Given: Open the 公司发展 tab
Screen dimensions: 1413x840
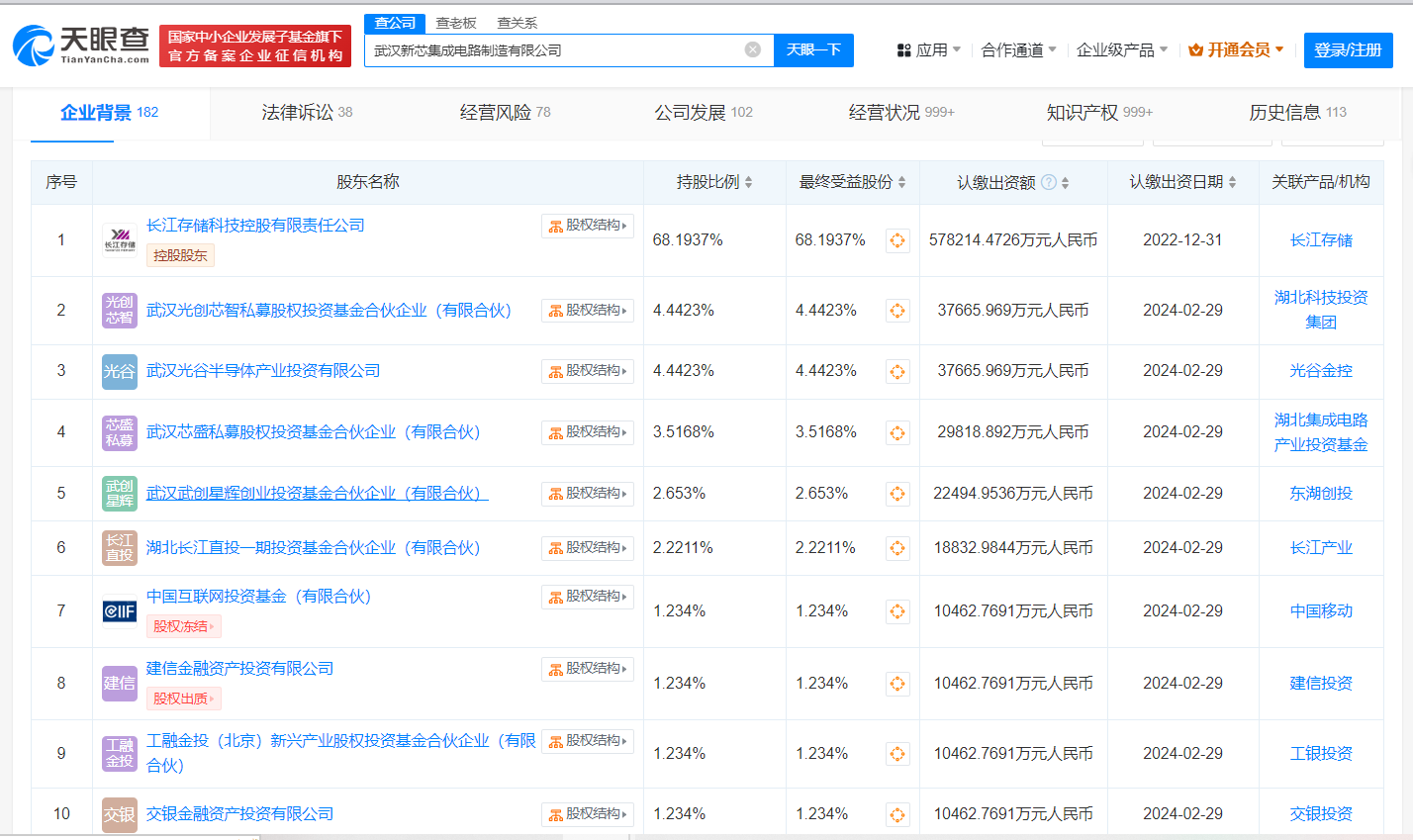Looking at the screenshot, I should click(x=704, y=113).
